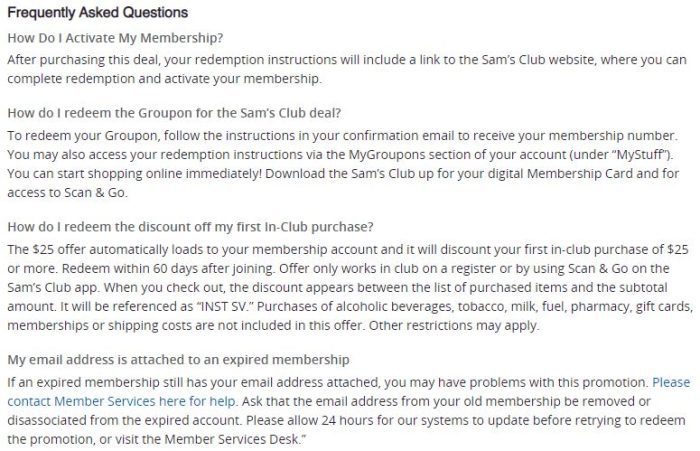This screenshot has height=451, width=700.
Task: Click the "Frequently Asked Questions" heading
Action: (x=98, y=14)
